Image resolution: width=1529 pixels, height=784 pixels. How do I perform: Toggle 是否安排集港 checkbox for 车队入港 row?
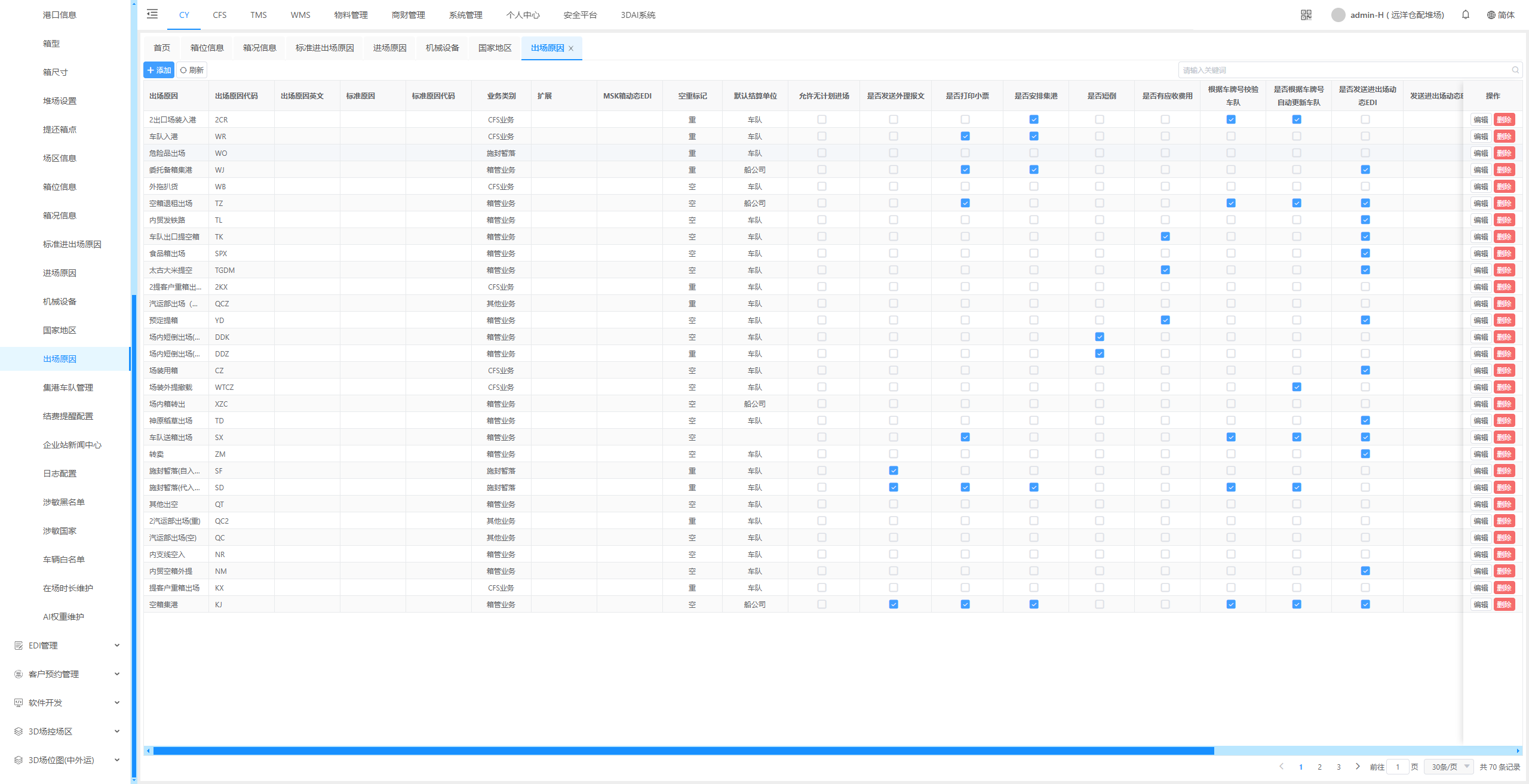tap(1034, 137)
